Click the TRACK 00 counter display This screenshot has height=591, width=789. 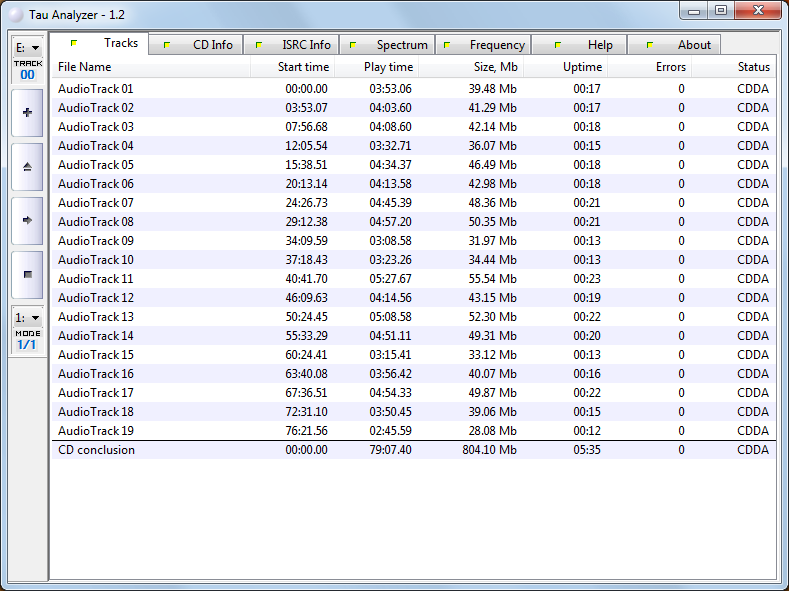pos(27,69)
